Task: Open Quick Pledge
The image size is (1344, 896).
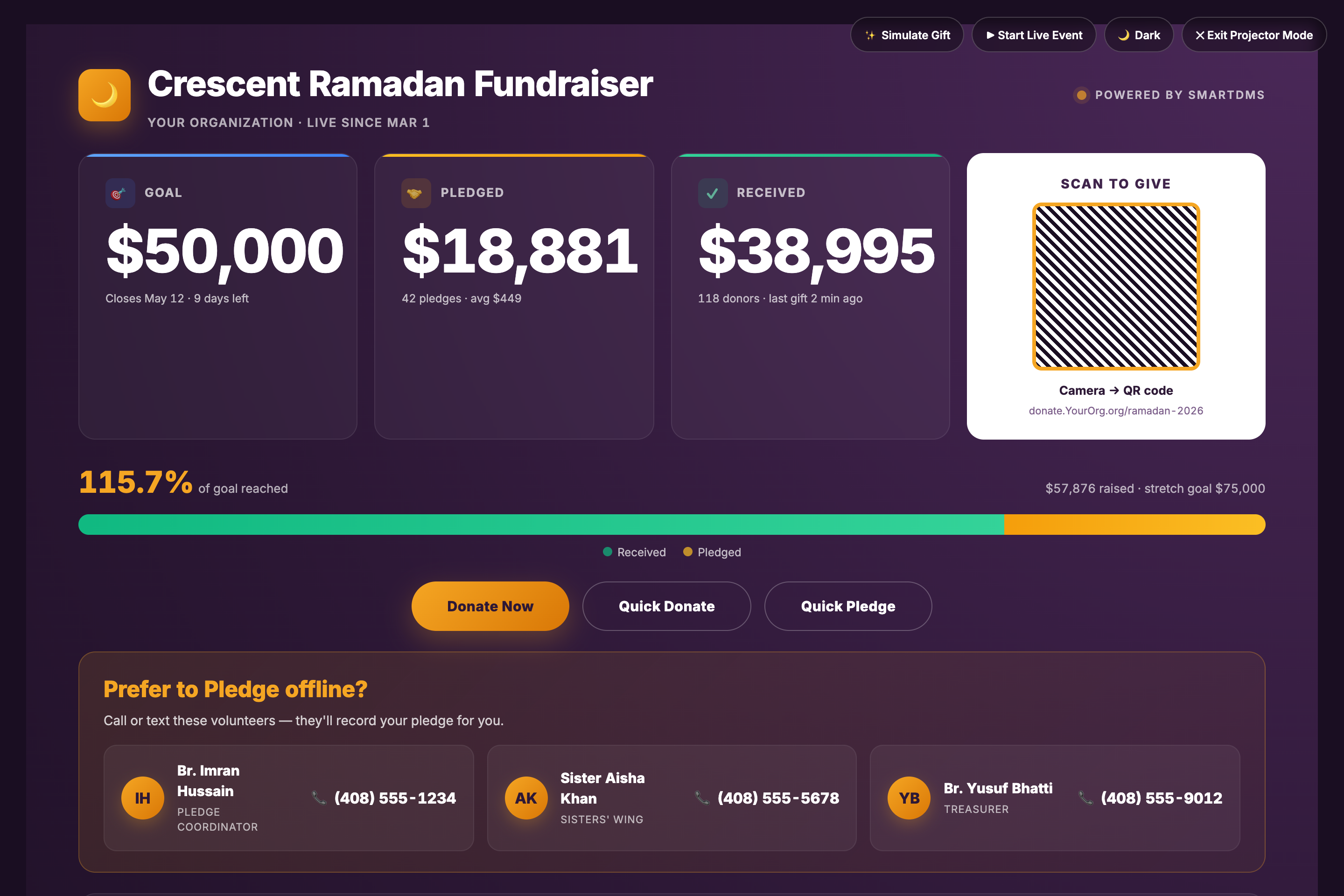Action: coord(848,606)
